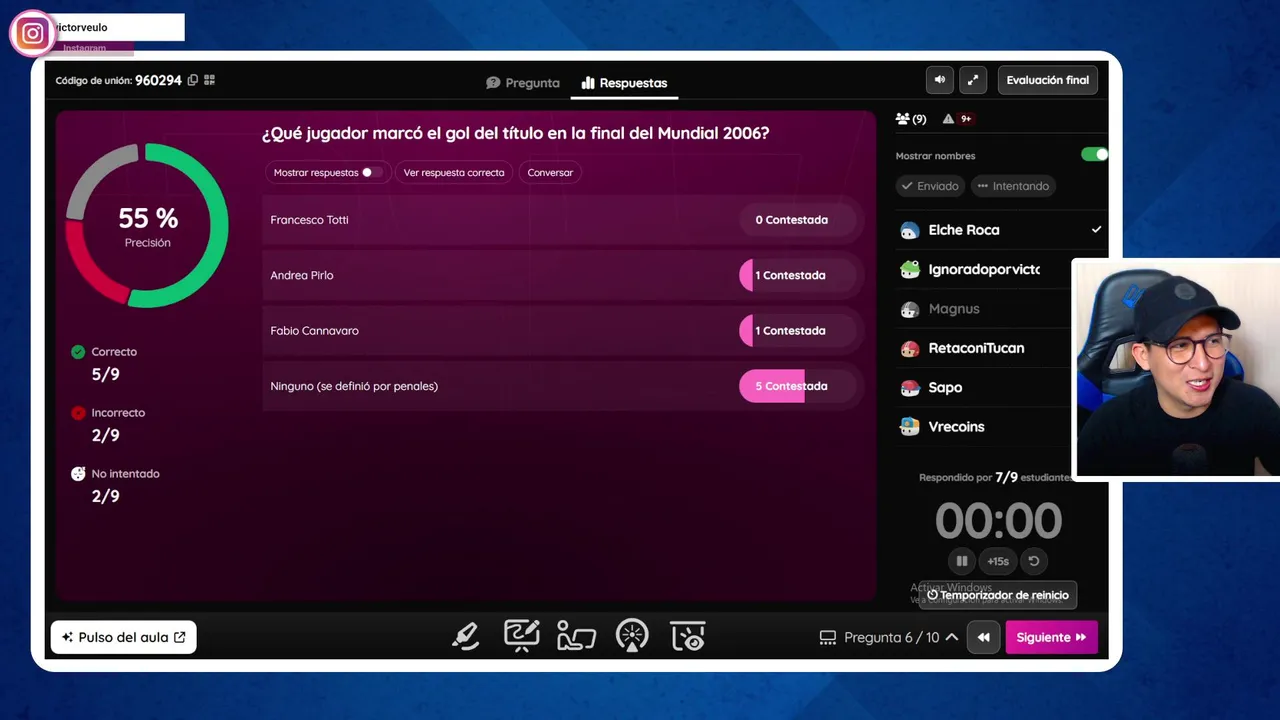Click Respondido por 7/9 estudiantes text
The width and height of the screenshot is (1280, 720).
(995, 478)
